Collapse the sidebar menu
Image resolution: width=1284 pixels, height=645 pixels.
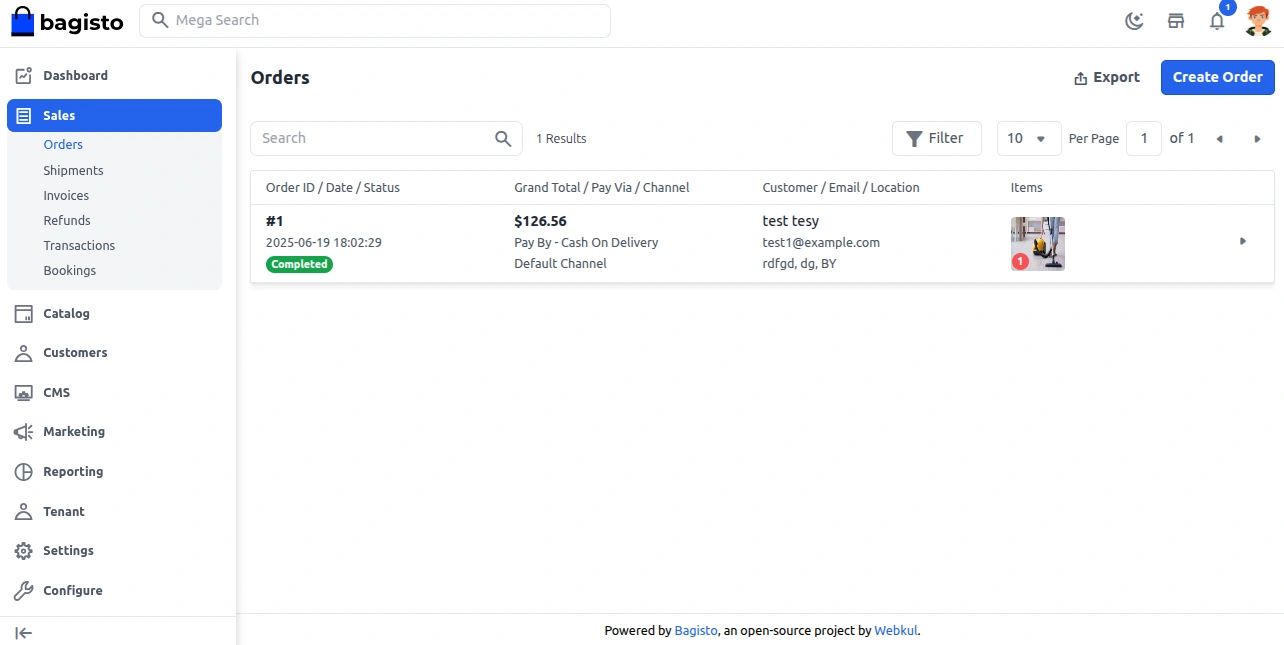24,632
